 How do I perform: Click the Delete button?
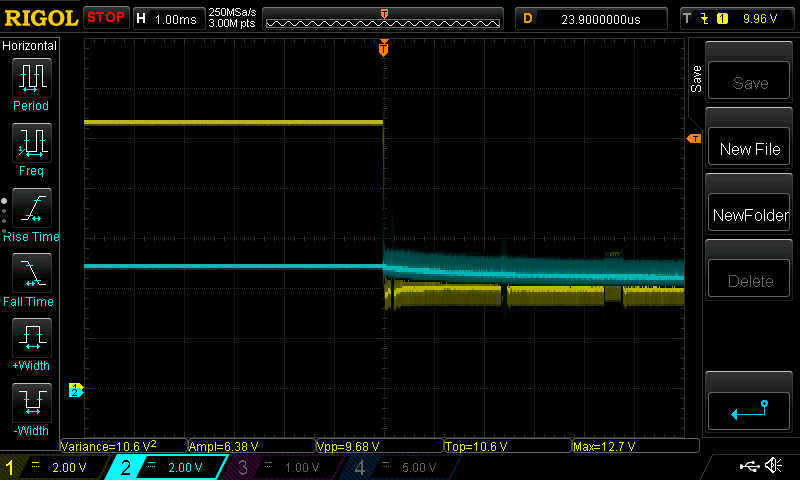[x=749, y=279]
